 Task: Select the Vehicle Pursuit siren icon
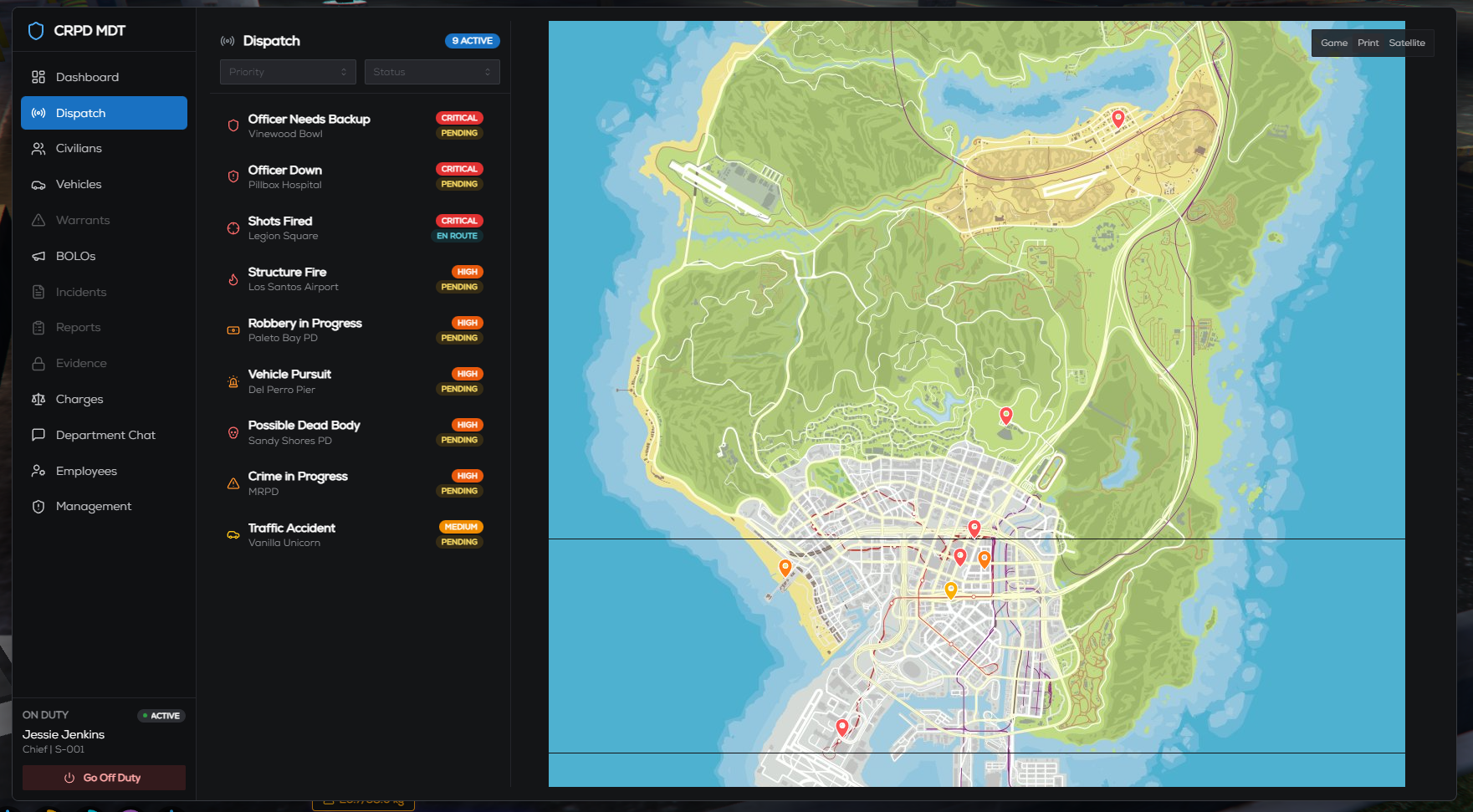(233, 381)
